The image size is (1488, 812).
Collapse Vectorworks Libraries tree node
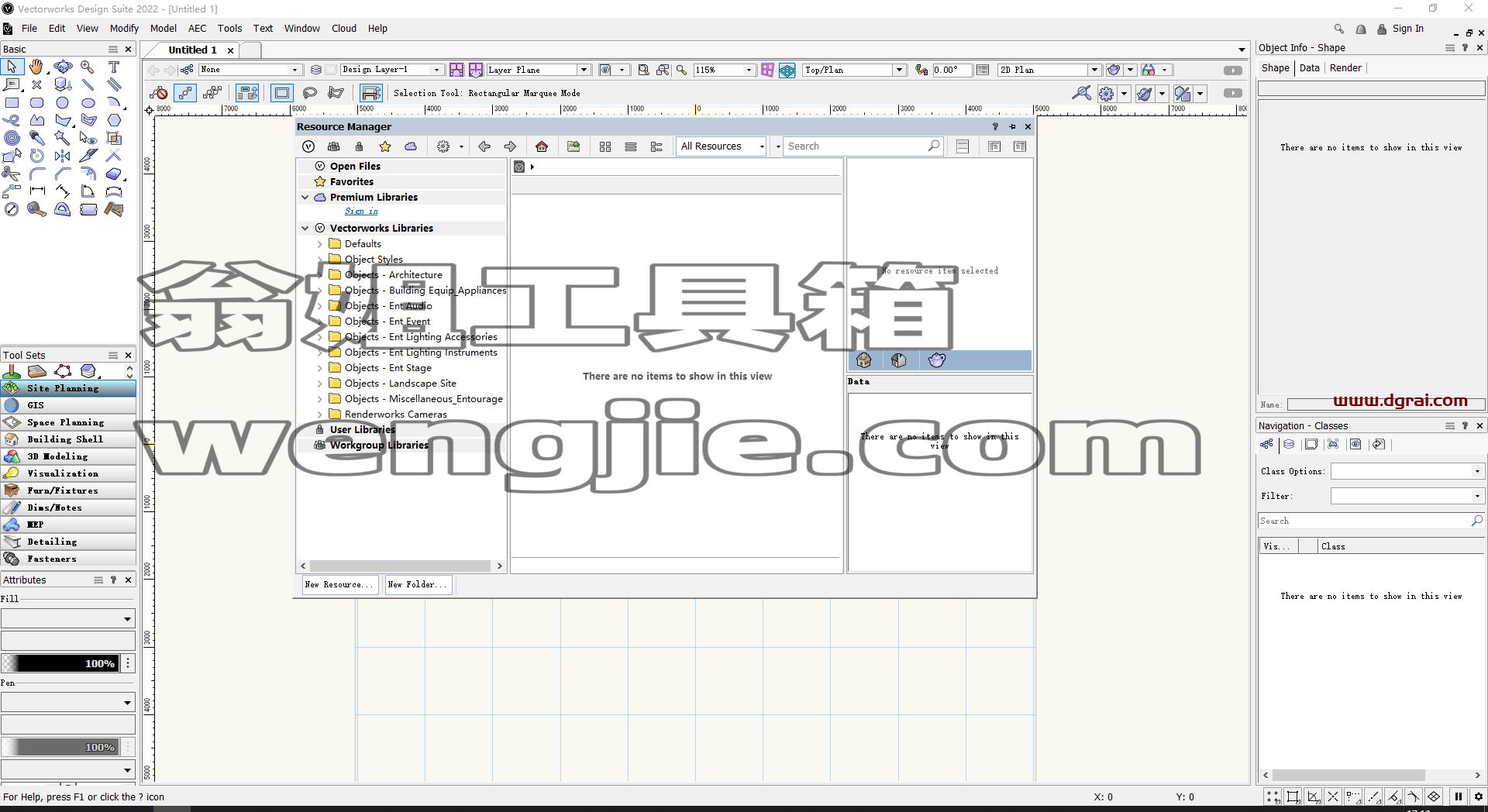[305, 229]
